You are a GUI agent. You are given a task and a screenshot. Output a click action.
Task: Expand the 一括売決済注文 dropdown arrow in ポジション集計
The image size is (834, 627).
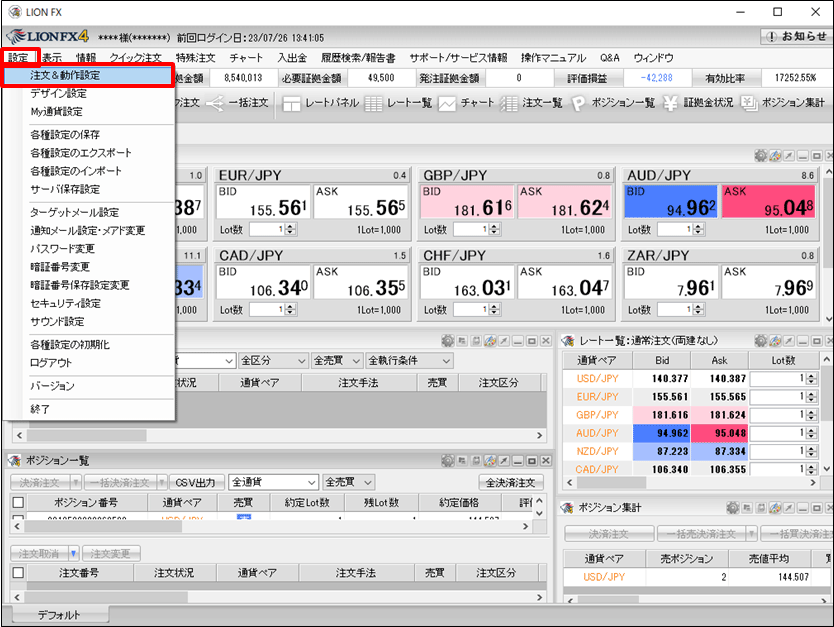click(752, 534)
